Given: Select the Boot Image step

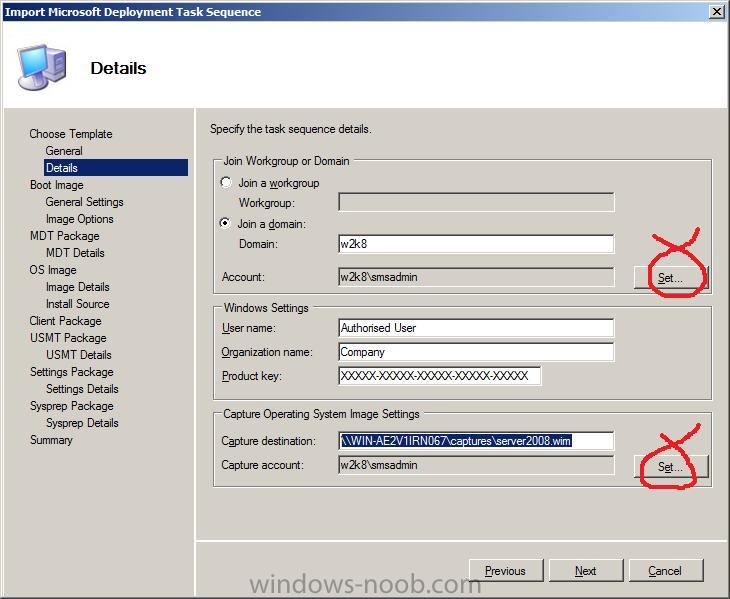Looking at the screenshot, I should tap(57, 185).
